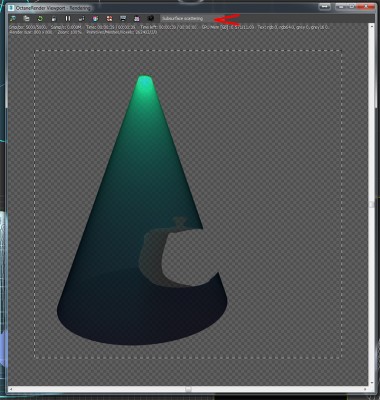Click the pink film strip icon

pyautogui.click(x=137, y=19)
